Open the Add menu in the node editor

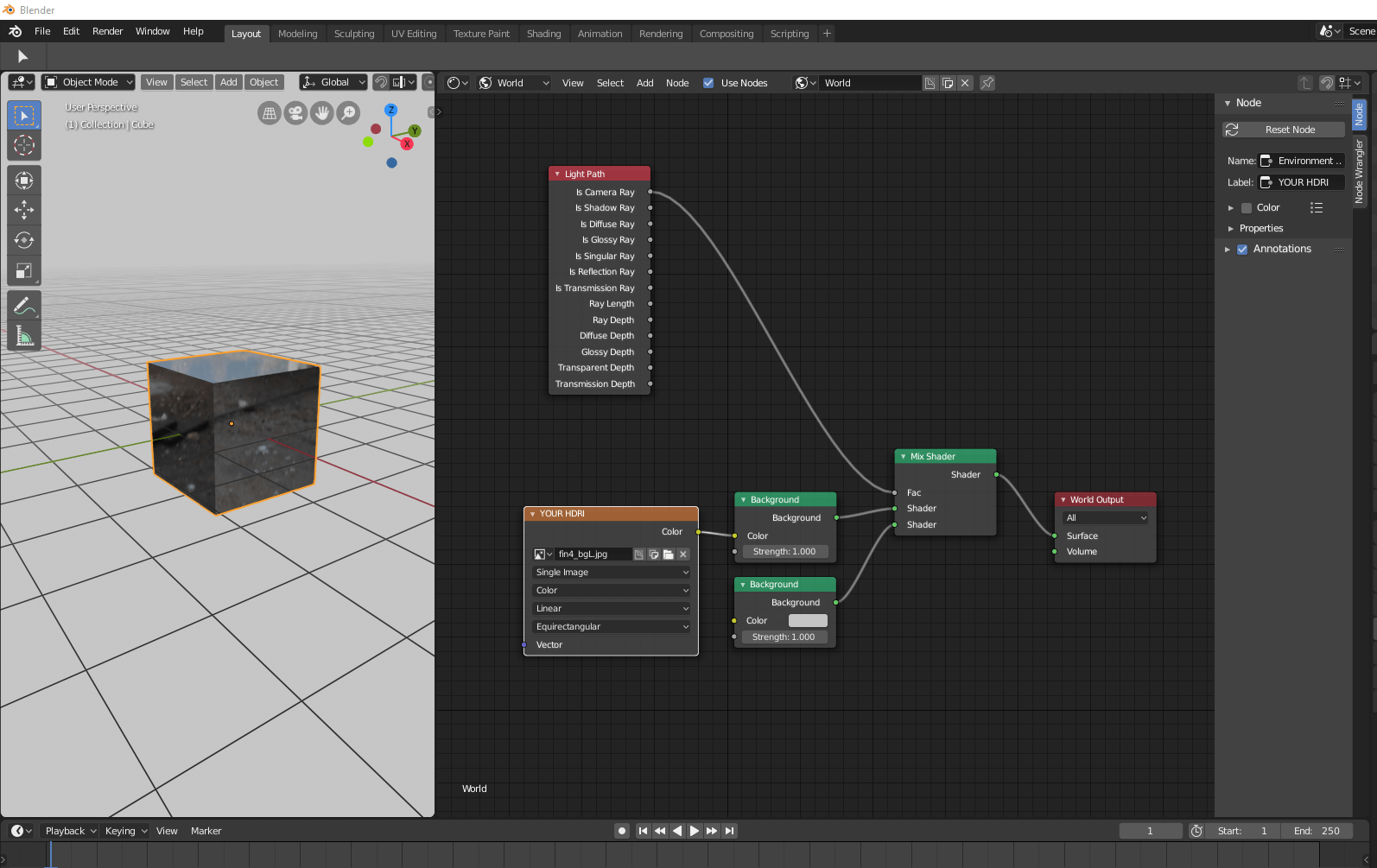pos(644,83)
